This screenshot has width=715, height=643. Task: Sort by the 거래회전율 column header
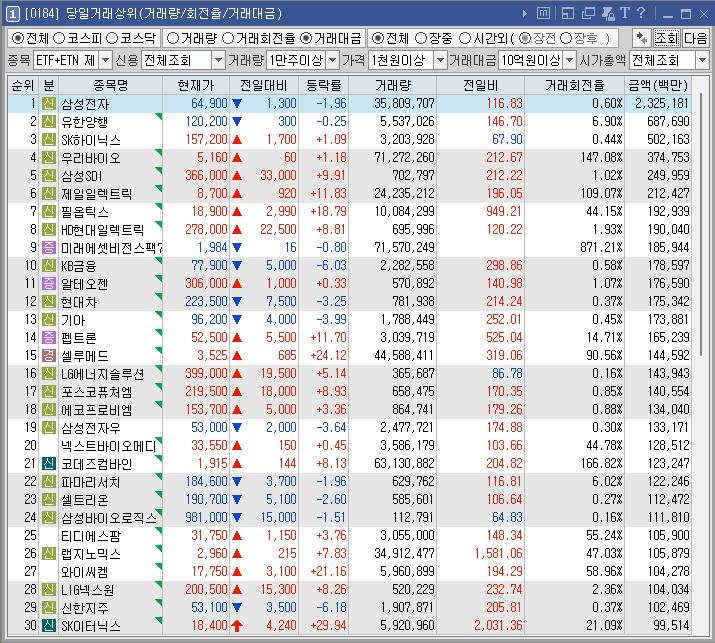click(x=575, y=85)
